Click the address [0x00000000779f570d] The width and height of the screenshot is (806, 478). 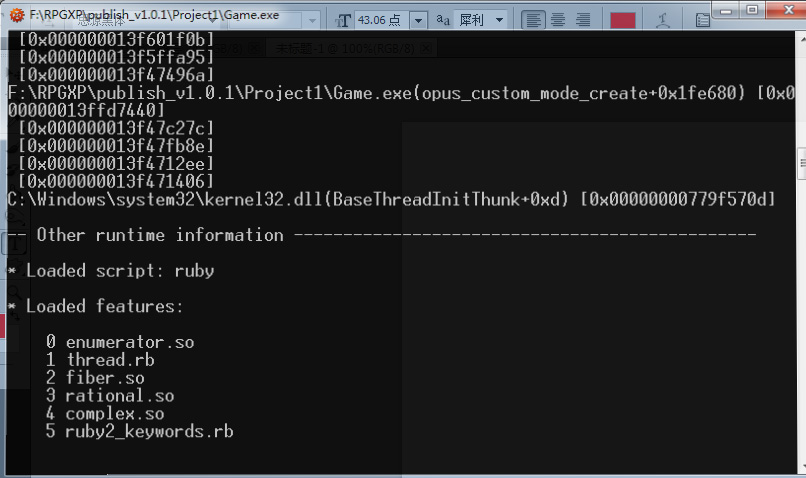coord(677,199)
